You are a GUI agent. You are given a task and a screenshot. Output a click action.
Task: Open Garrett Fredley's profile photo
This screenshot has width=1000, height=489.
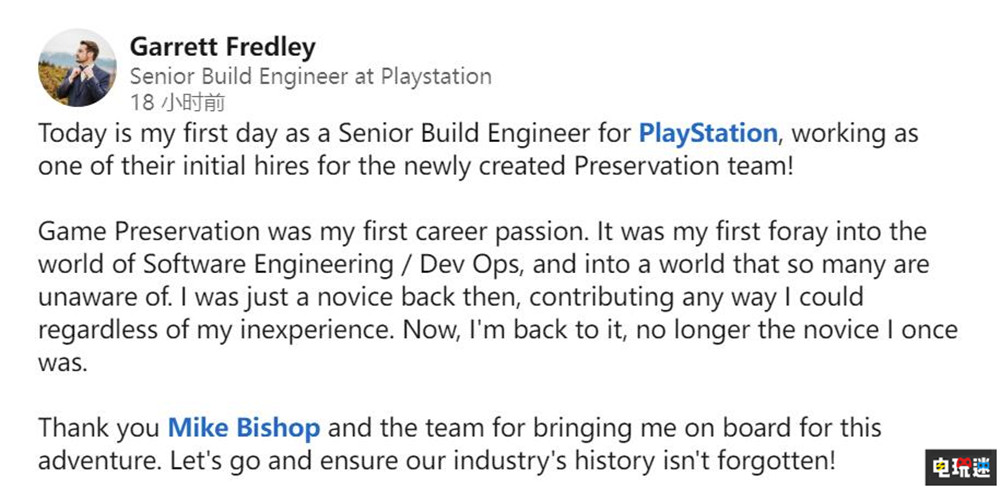click(x=77, y=68)
